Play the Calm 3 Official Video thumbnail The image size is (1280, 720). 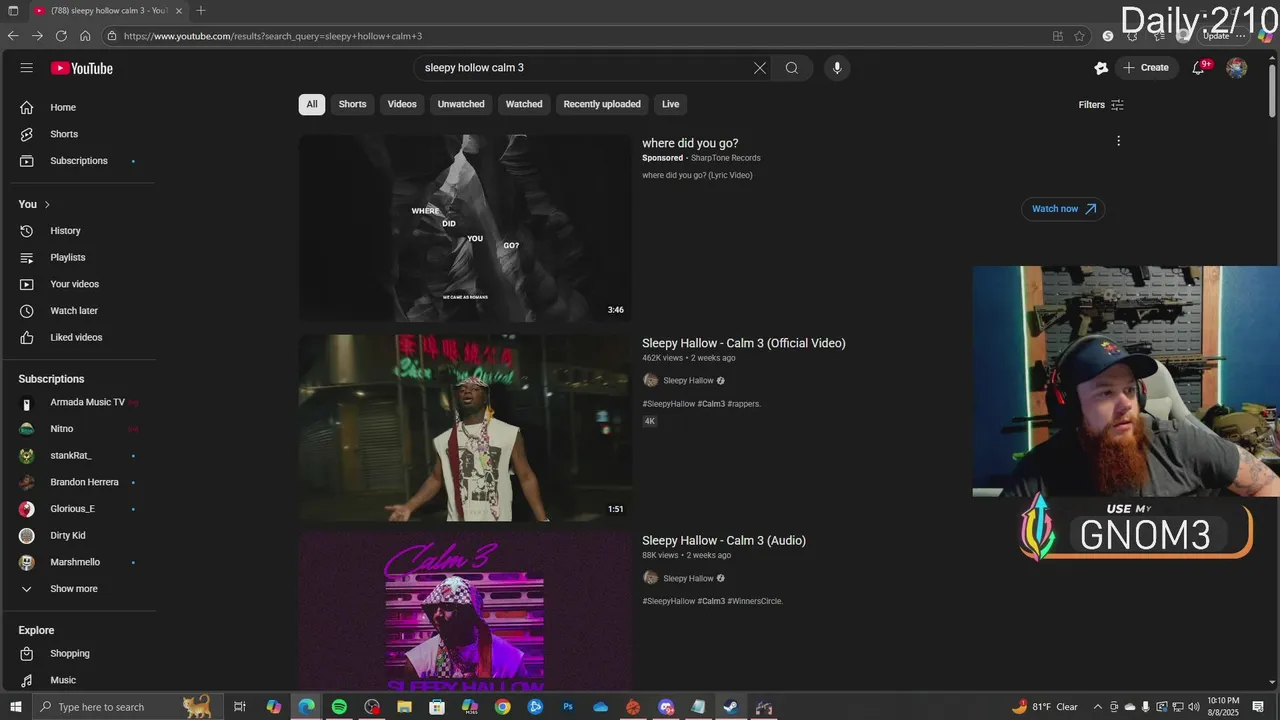[465, 428]
